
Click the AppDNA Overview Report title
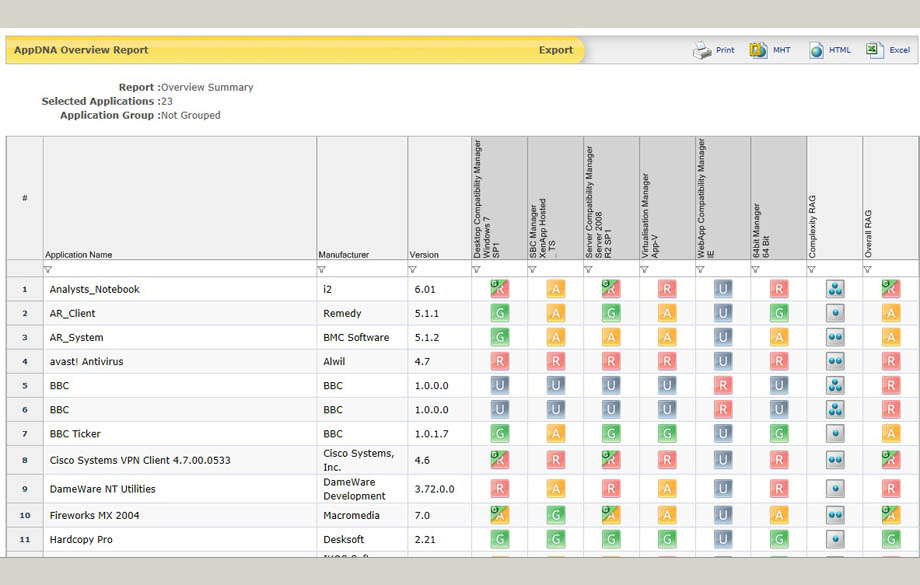coord(81,50)
